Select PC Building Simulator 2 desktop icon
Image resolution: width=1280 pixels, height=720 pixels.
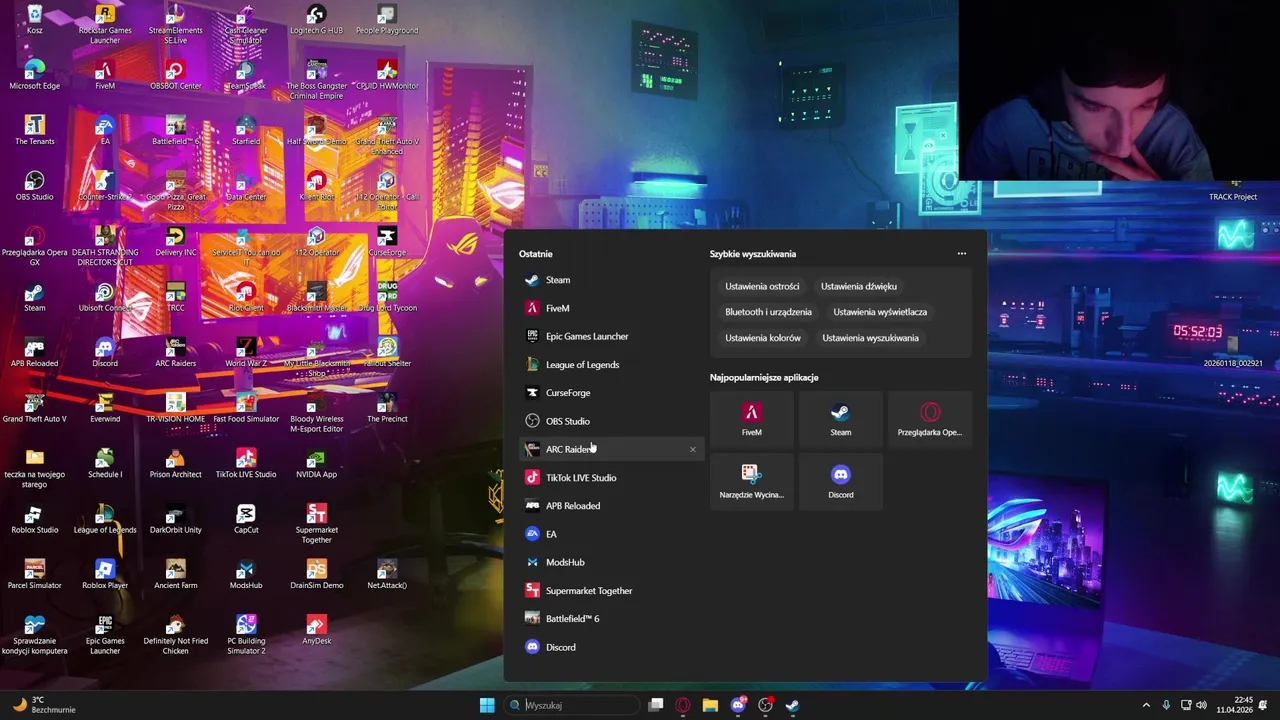[246, 634]
